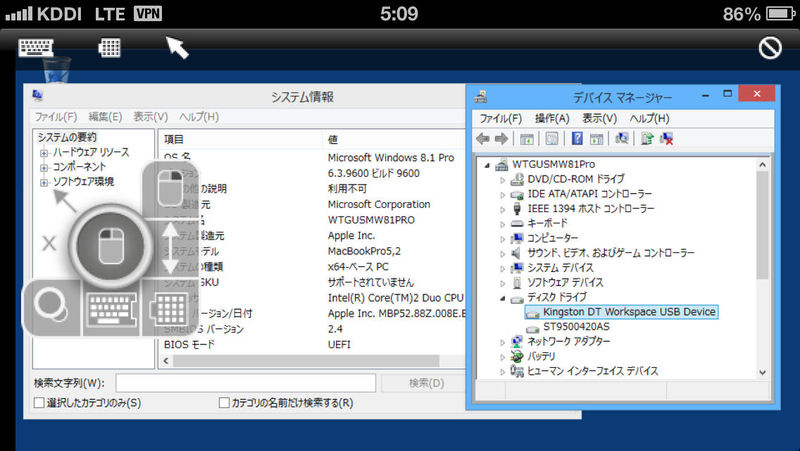Click the central mouse button in overlay
Screen dimensions: 800x451
(111, 246)
